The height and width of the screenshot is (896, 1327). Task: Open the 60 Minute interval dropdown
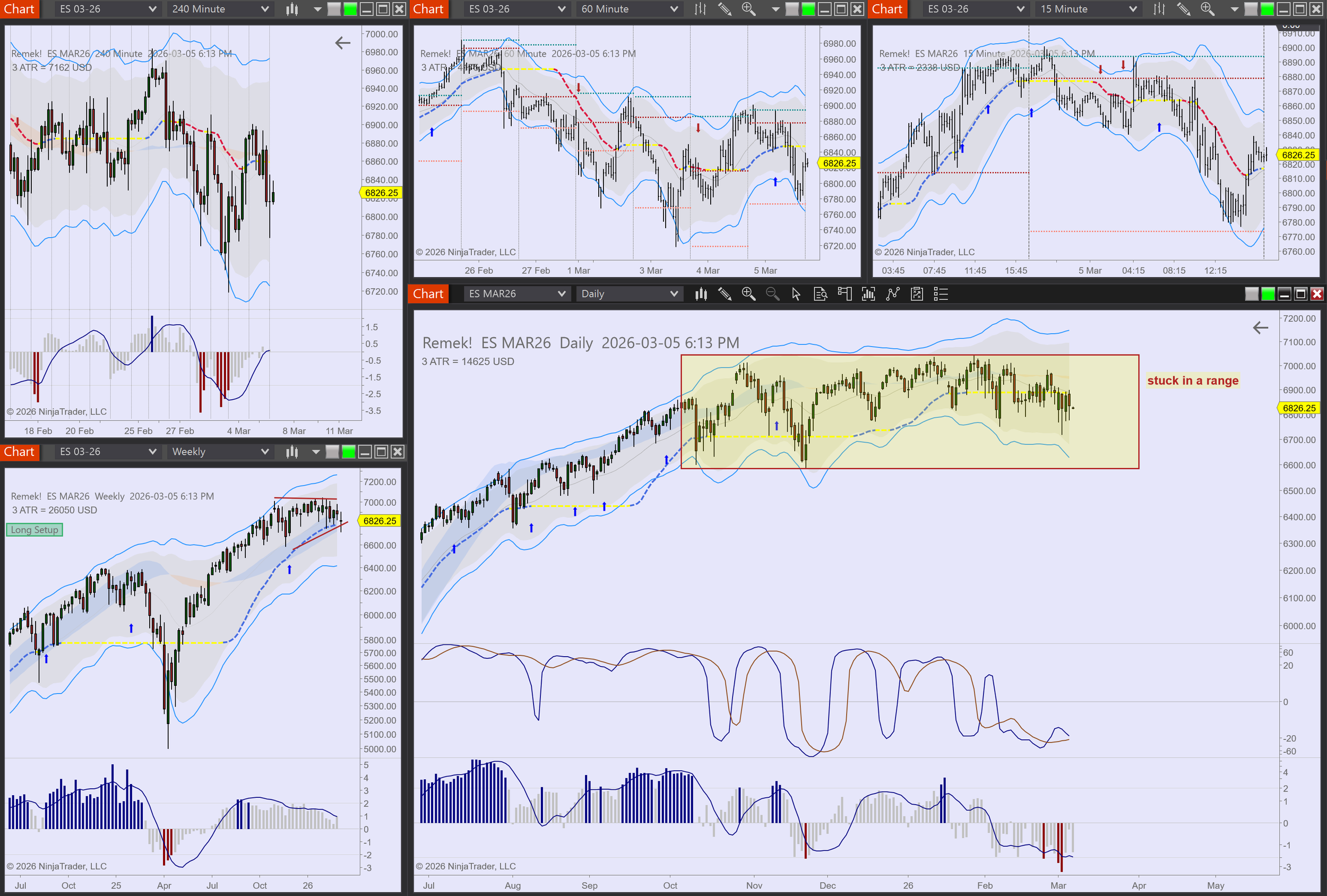pos(629,9)
